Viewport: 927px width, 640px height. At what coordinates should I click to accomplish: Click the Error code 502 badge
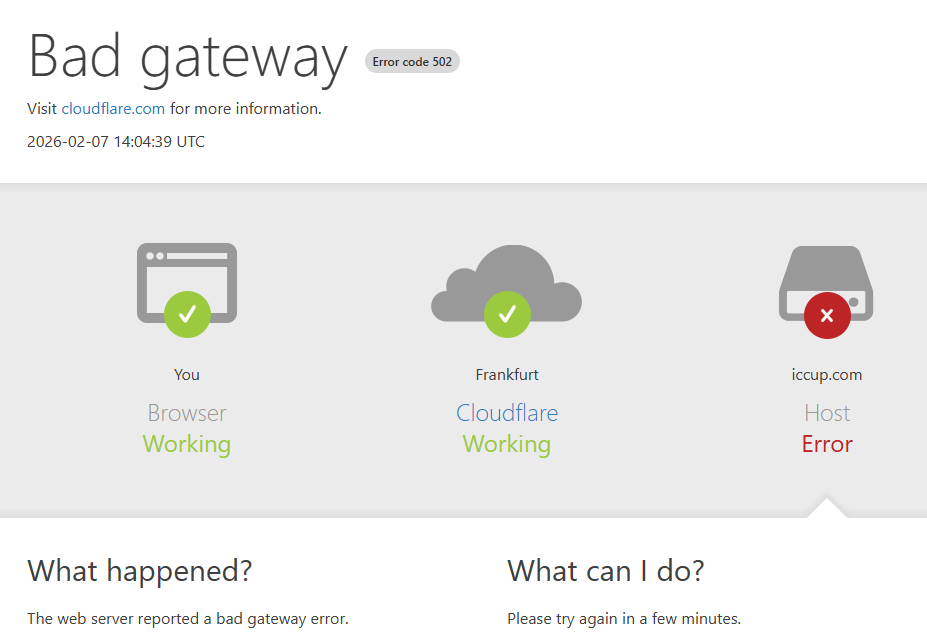click(x=412, y=61)
